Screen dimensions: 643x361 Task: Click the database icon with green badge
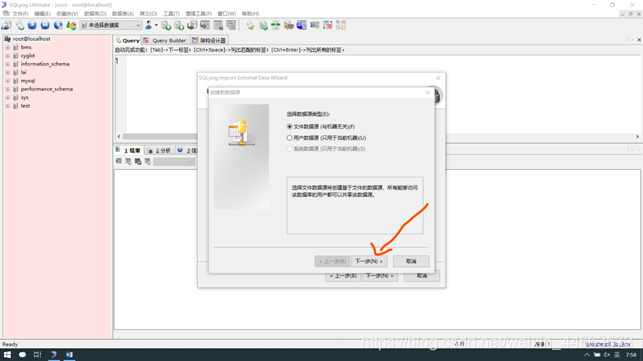tap(264, 25)
